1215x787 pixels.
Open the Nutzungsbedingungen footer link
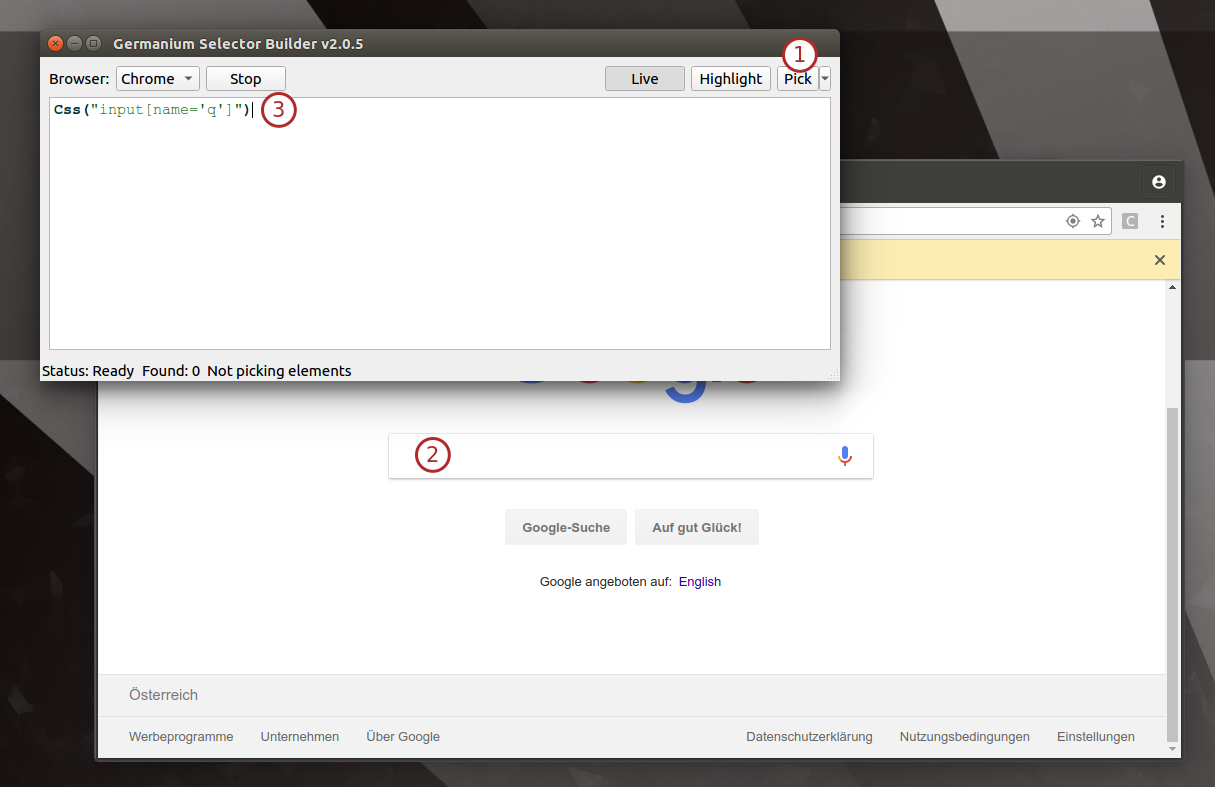[964, 737]
